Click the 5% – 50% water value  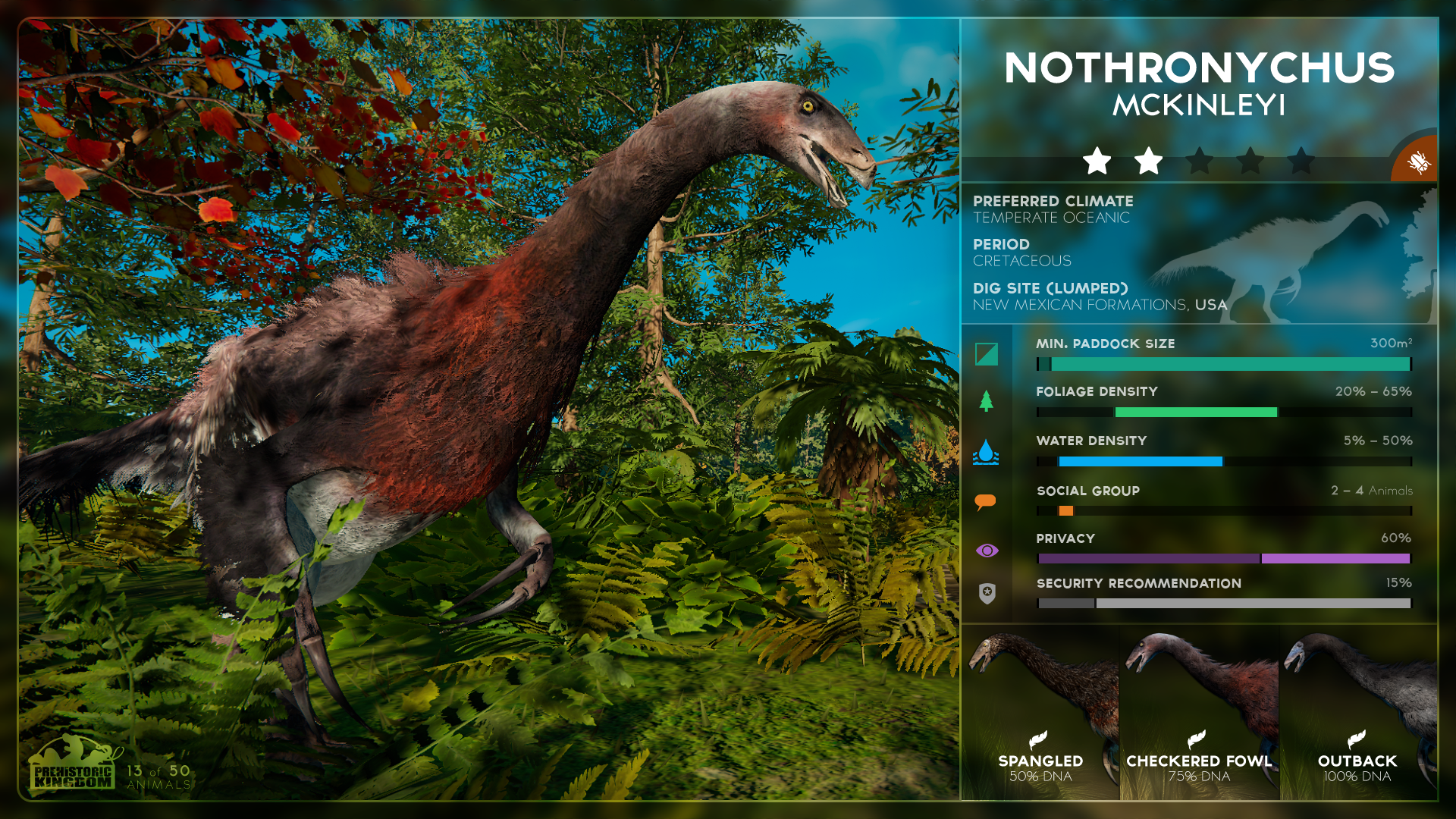pyautogui.click(x=1378, y=441)
